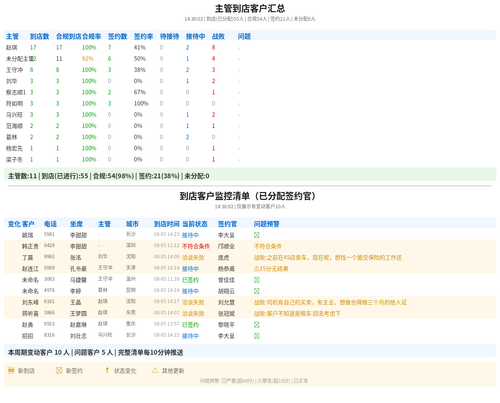Click the 不符合条件 red status in row 0429
This screenshot has width=500, height=403.
[x=196, y=246]
